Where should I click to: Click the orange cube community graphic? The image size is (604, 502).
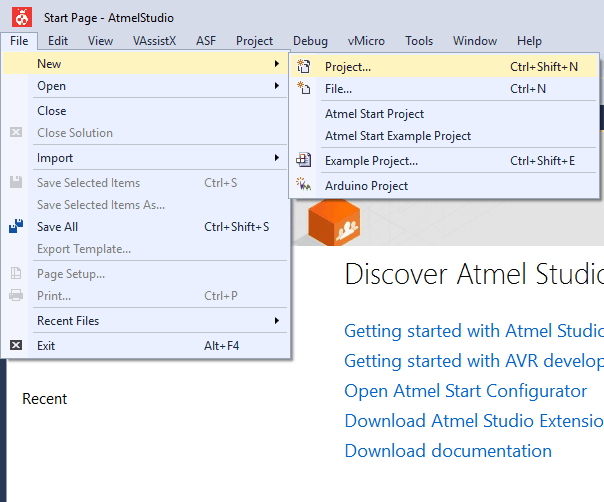tap(334, 222)
